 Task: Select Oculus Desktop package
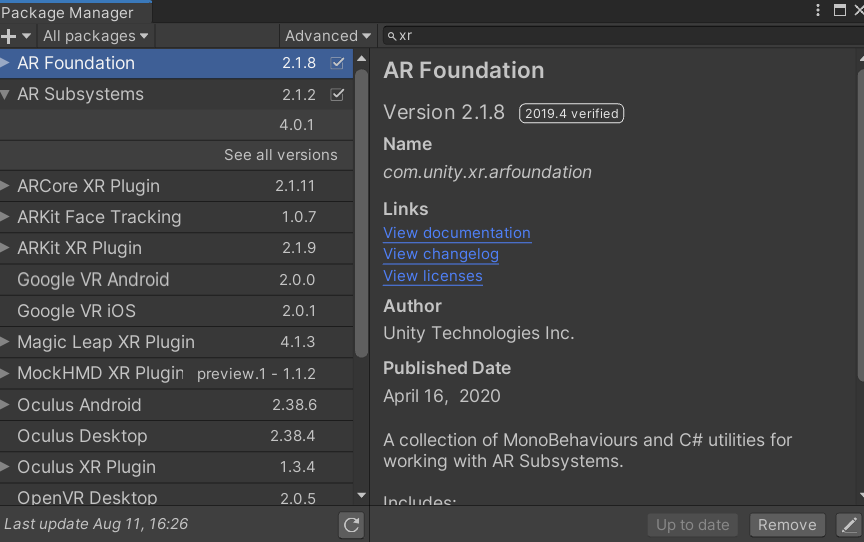tap(176, 436)
